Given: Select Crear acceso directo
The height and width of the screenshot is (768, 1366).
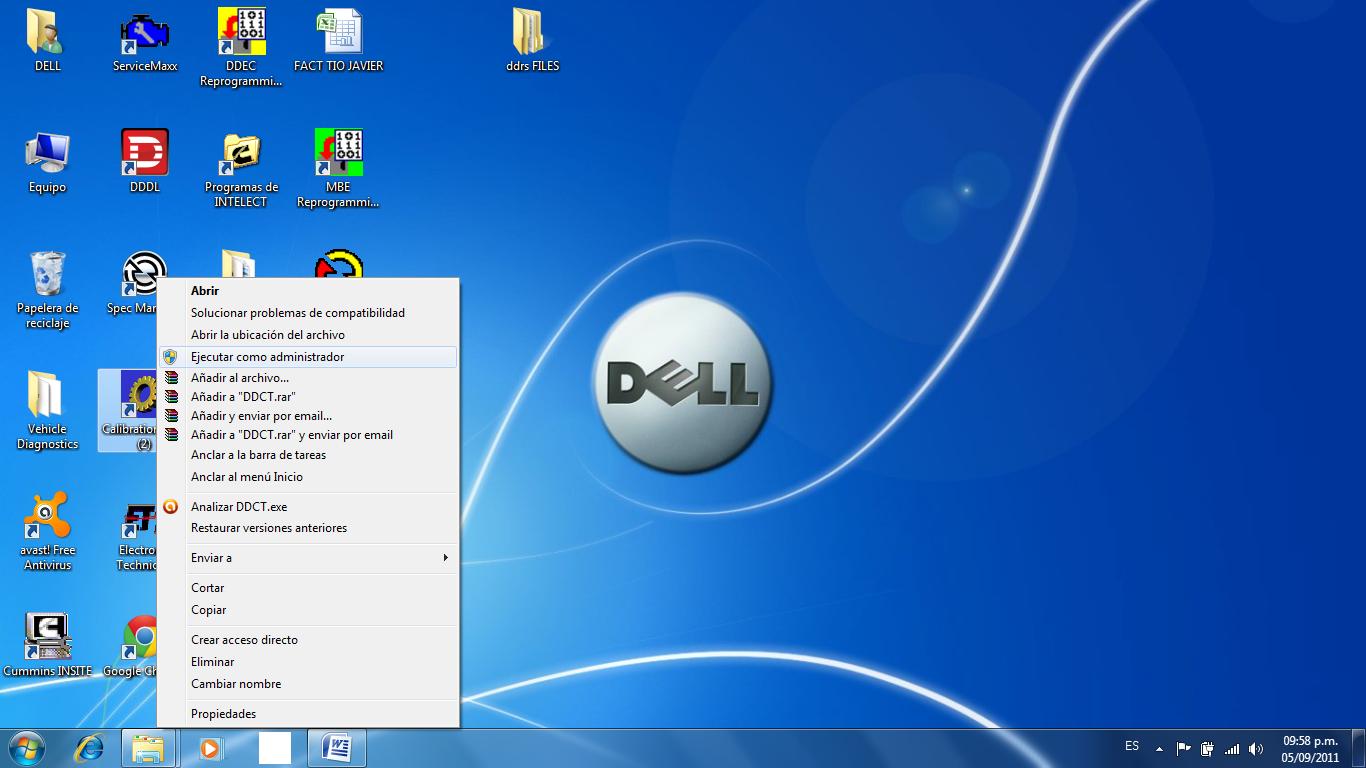Looking at the screenshot, I should 308,640.
